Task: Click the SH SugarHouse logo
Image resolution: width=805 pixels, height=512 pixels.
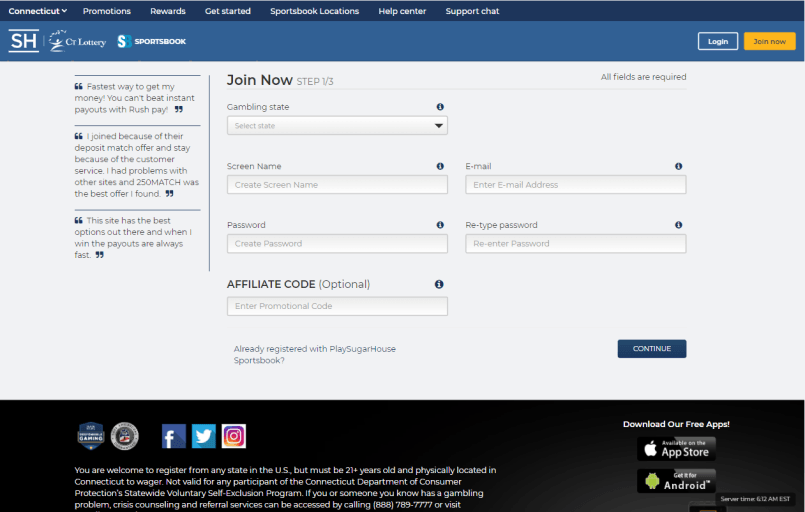Action: point(24,41)
